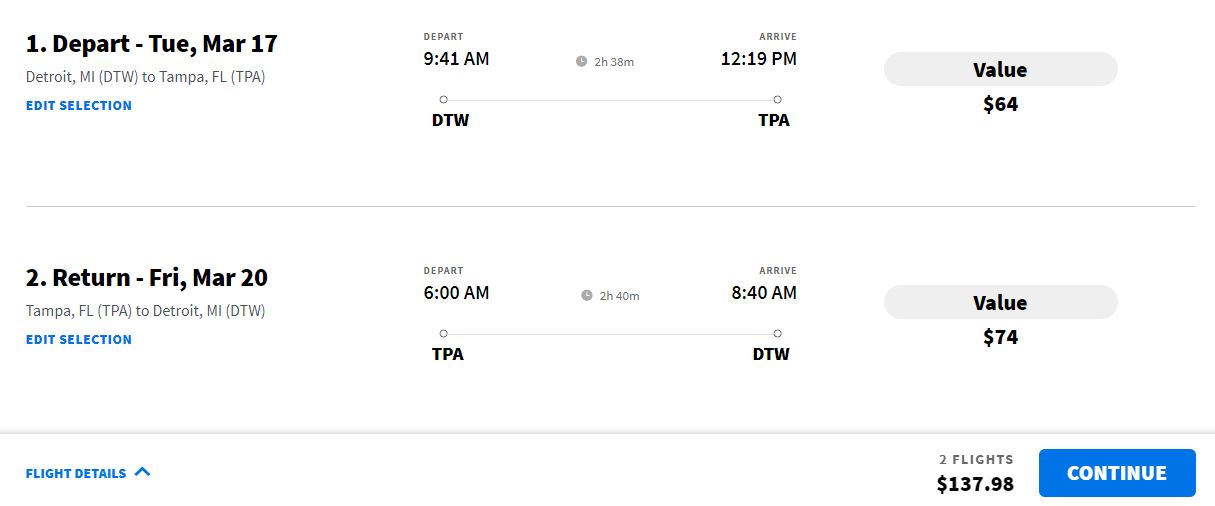Viewport: 1215px width, 506px height.
Task: Click the 12:19 PM arrival time
Action: click(x=759, y=59)
